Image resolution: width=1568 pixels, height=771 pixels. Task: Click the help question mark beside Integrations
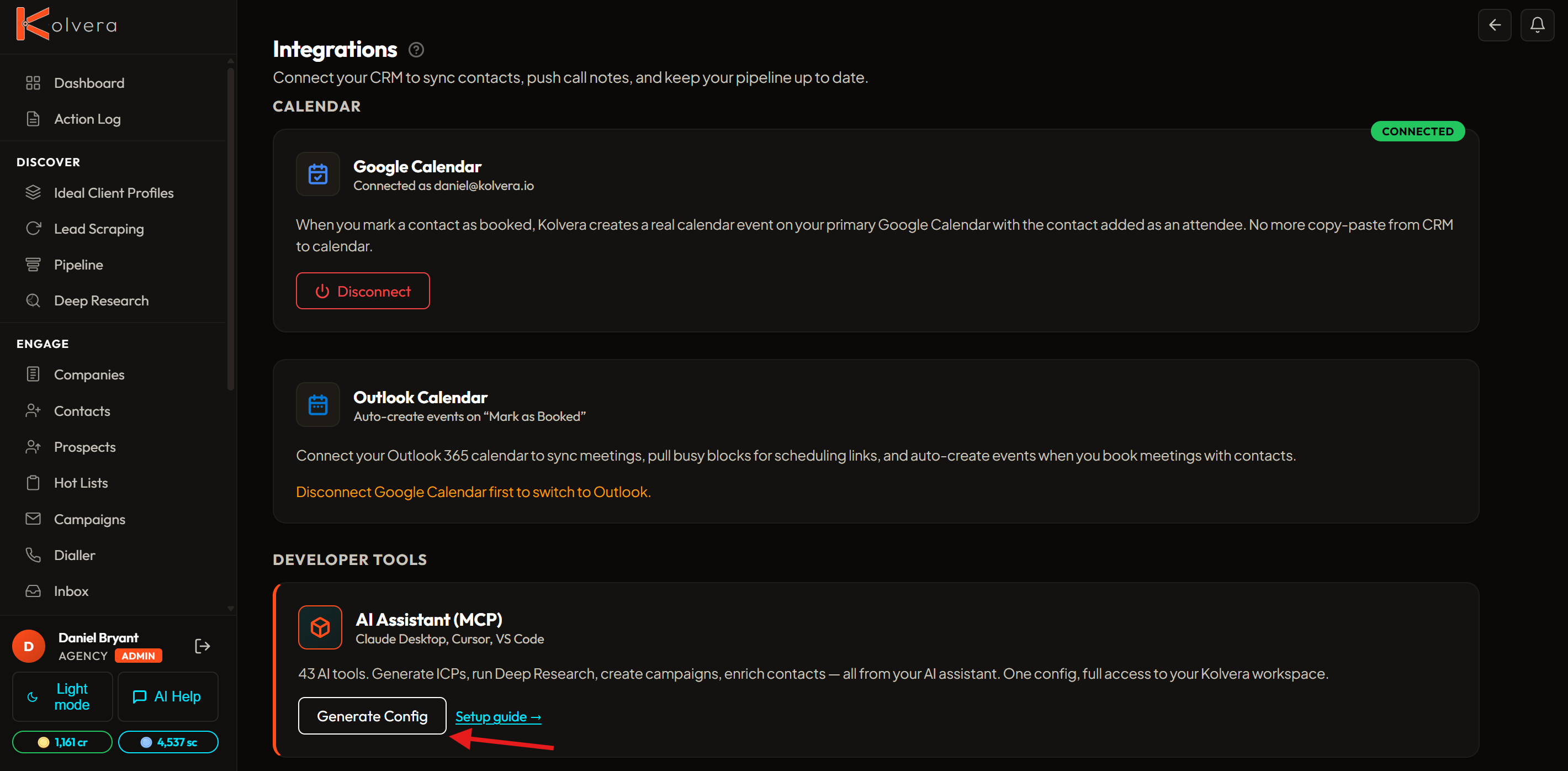click(416, 50)
